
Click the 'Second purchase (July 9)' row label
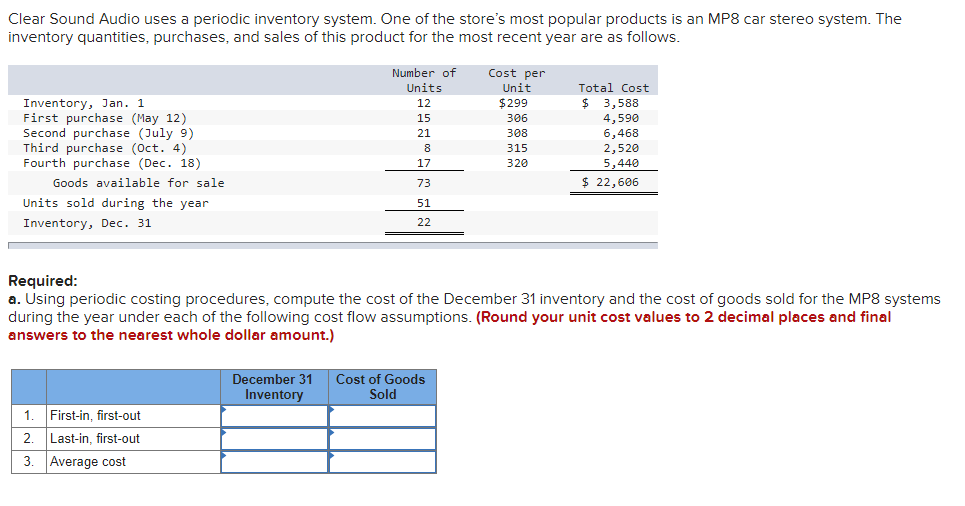click(x=108, y=133)
